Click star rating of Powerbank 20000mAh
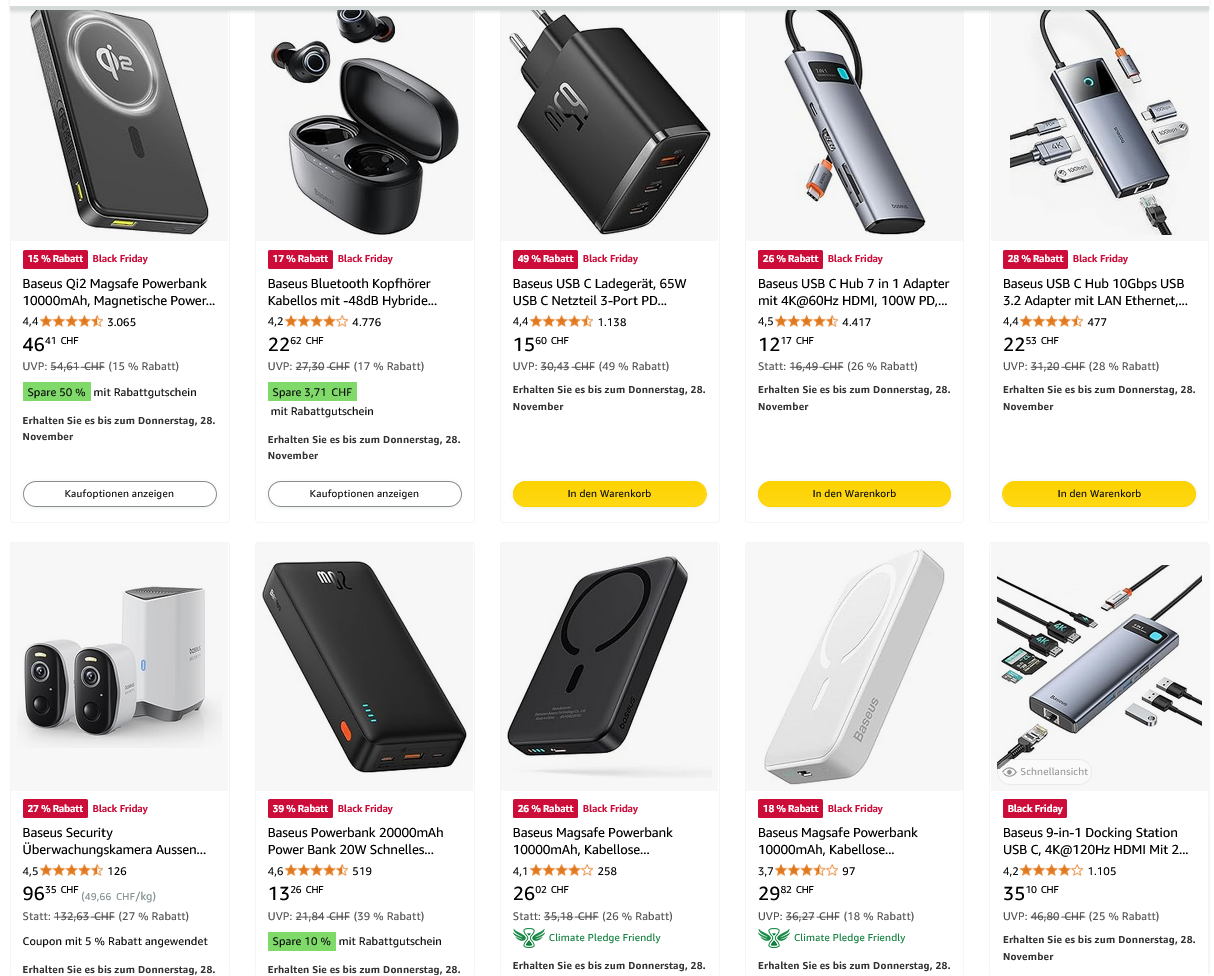1214x976 pixels. 316,871
